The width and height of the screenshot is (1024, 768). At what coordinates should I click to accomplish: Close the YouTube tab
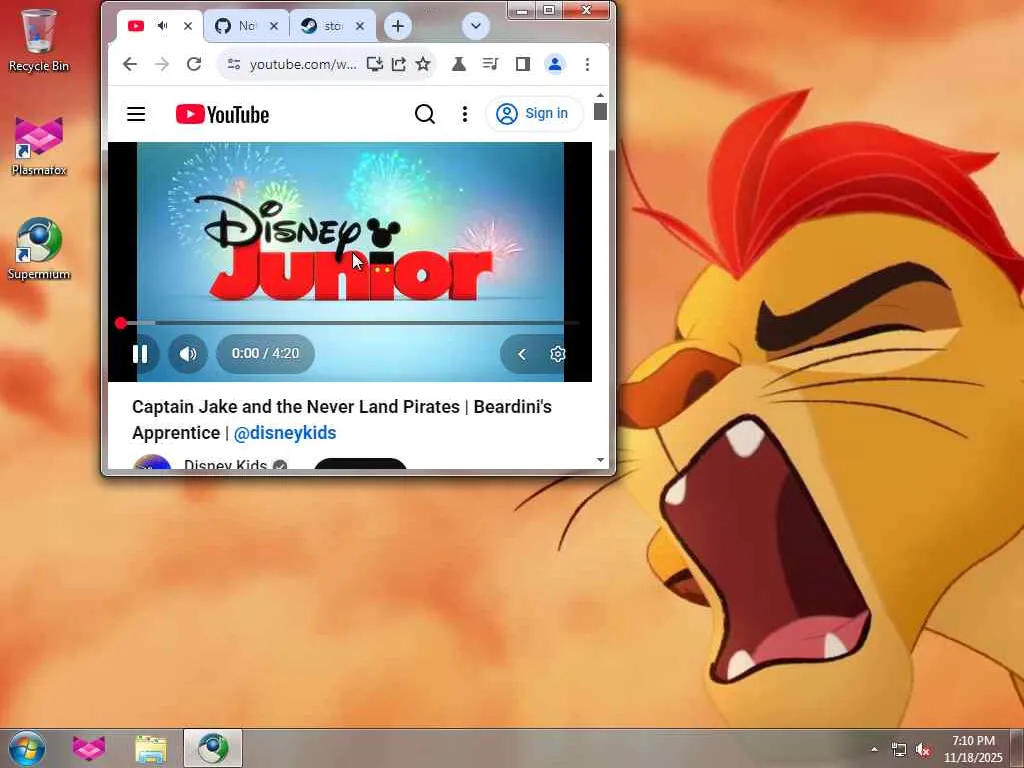[x=188, y=26]
